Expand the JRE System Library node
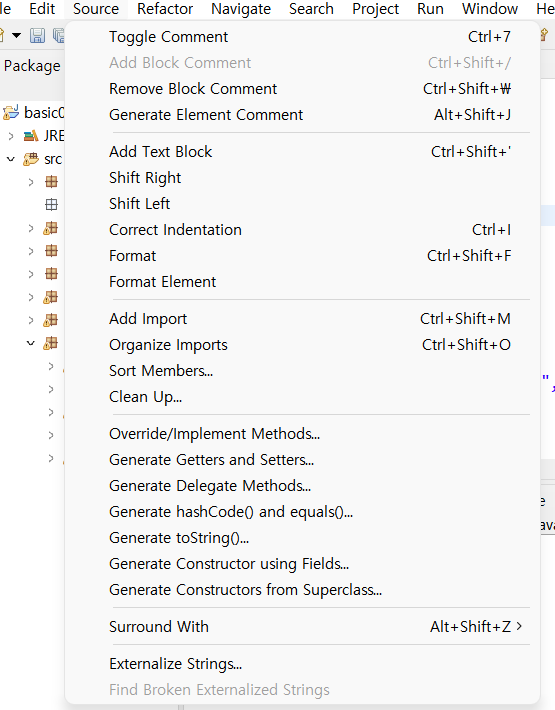This screenshot has height=710, width=555. point(11,135)
